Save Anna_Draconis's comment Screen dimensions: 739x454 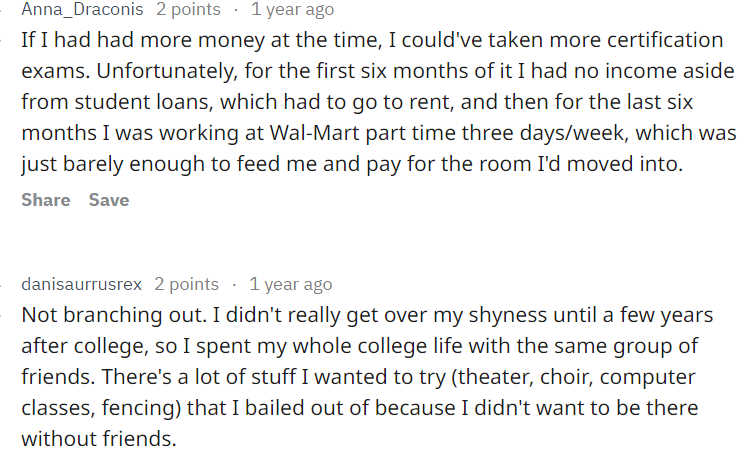tap(109, 200)
